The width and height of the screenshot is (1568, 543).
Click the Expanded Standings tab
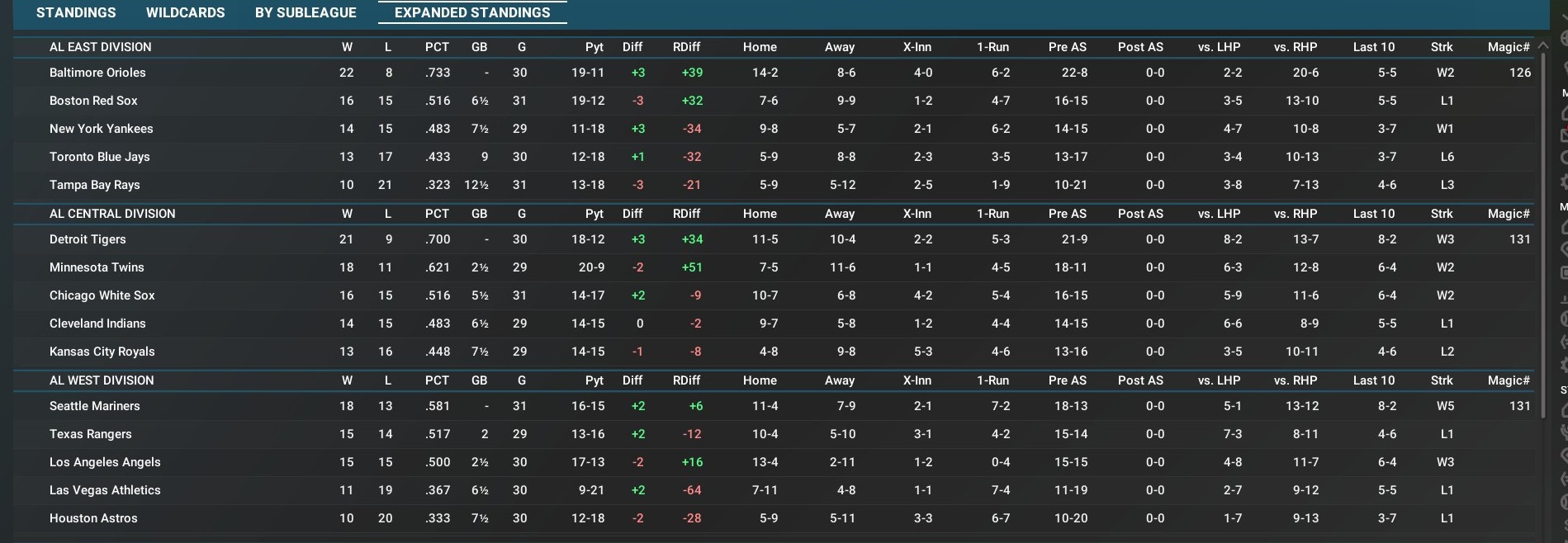tap(472, 12)
